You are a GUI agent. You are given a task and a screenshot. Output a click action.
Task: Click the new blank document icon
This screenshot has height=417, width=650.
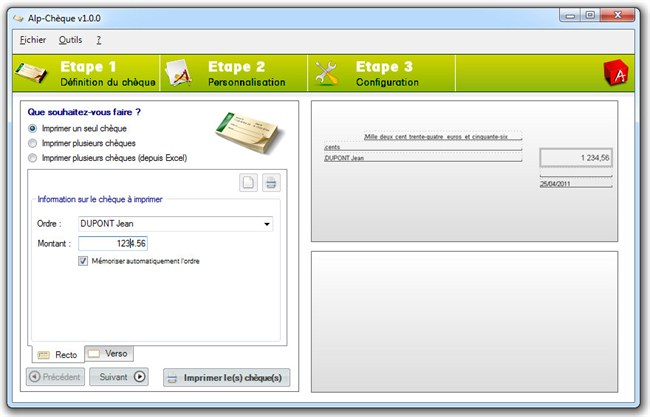coord(248,182)
